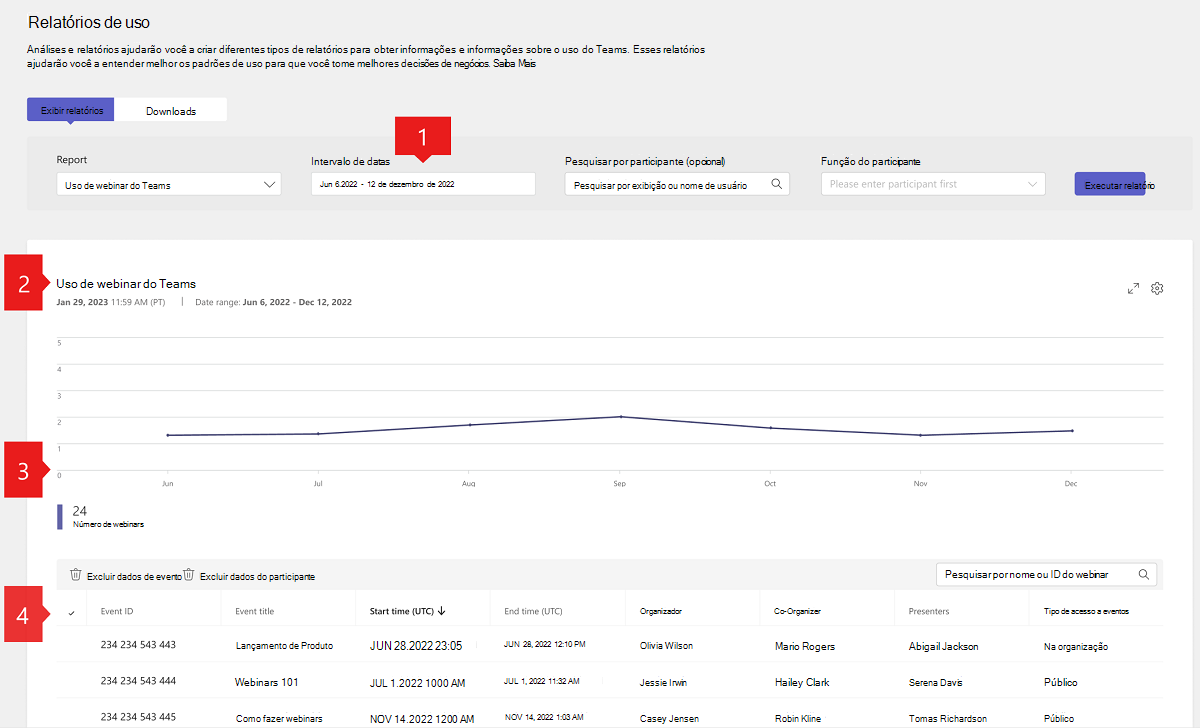
Task: Toggle Start time sort arrow
Action: (x=442, y=611)
